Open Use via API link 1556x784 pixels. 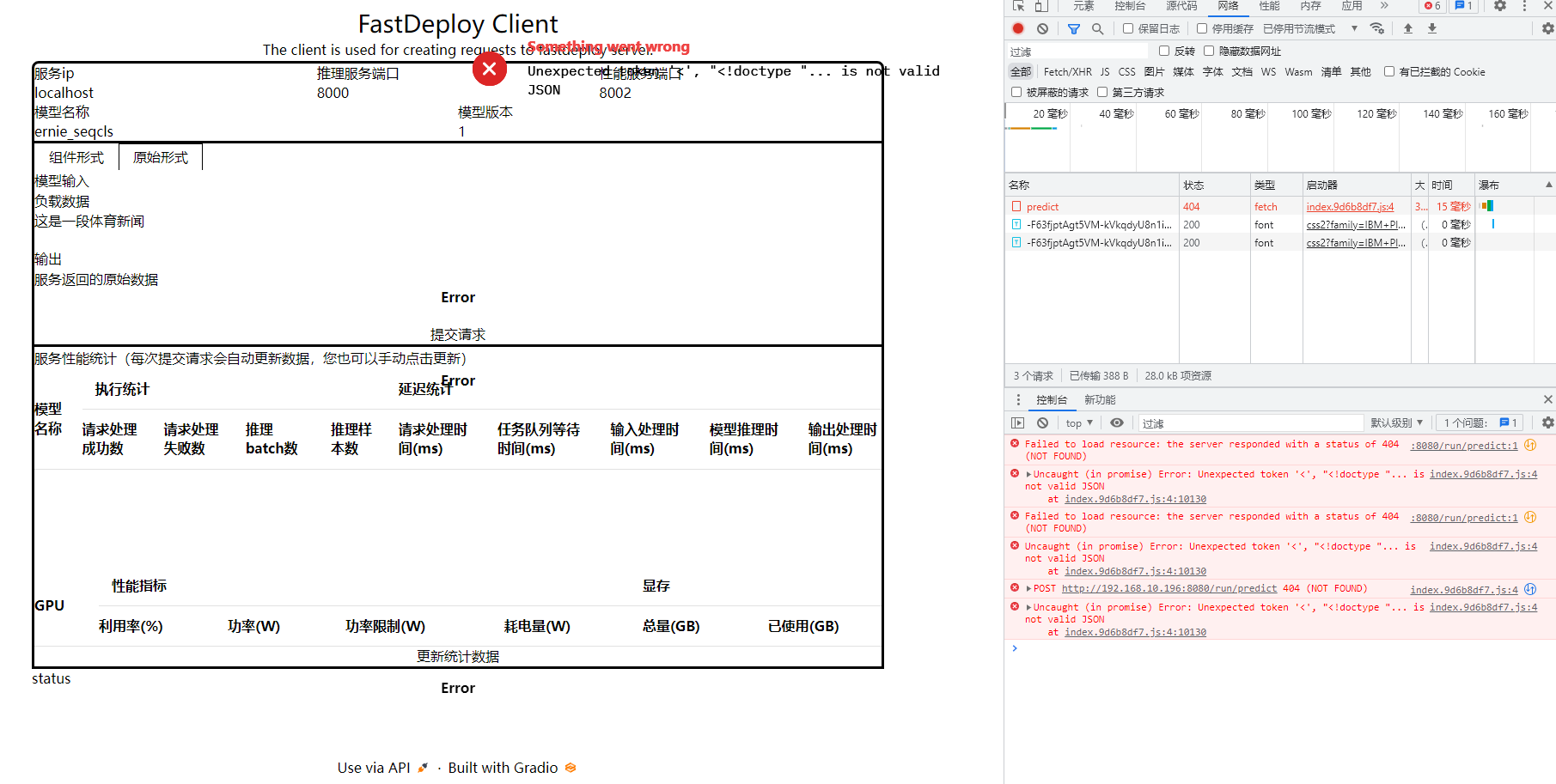[x=382, y=768]
